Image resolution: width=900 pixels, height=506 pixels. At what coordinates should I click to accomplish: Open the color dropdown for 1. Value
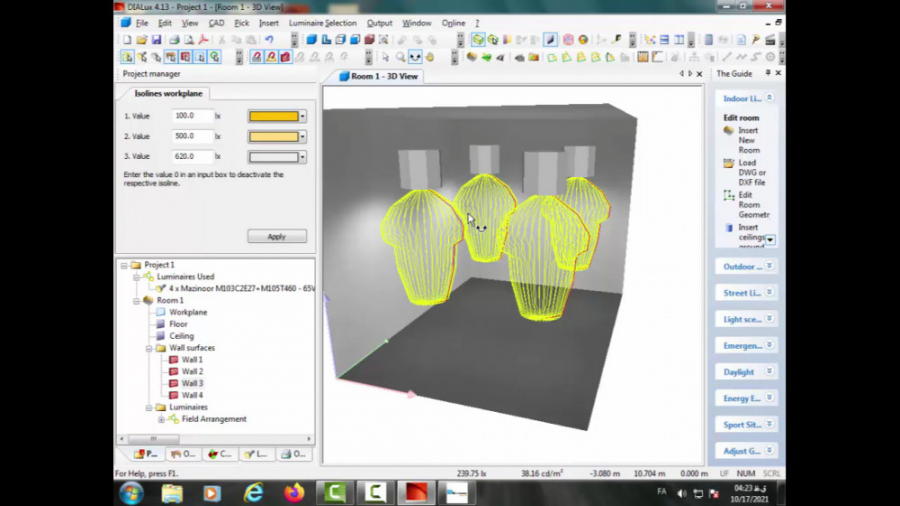coord(303,116)
